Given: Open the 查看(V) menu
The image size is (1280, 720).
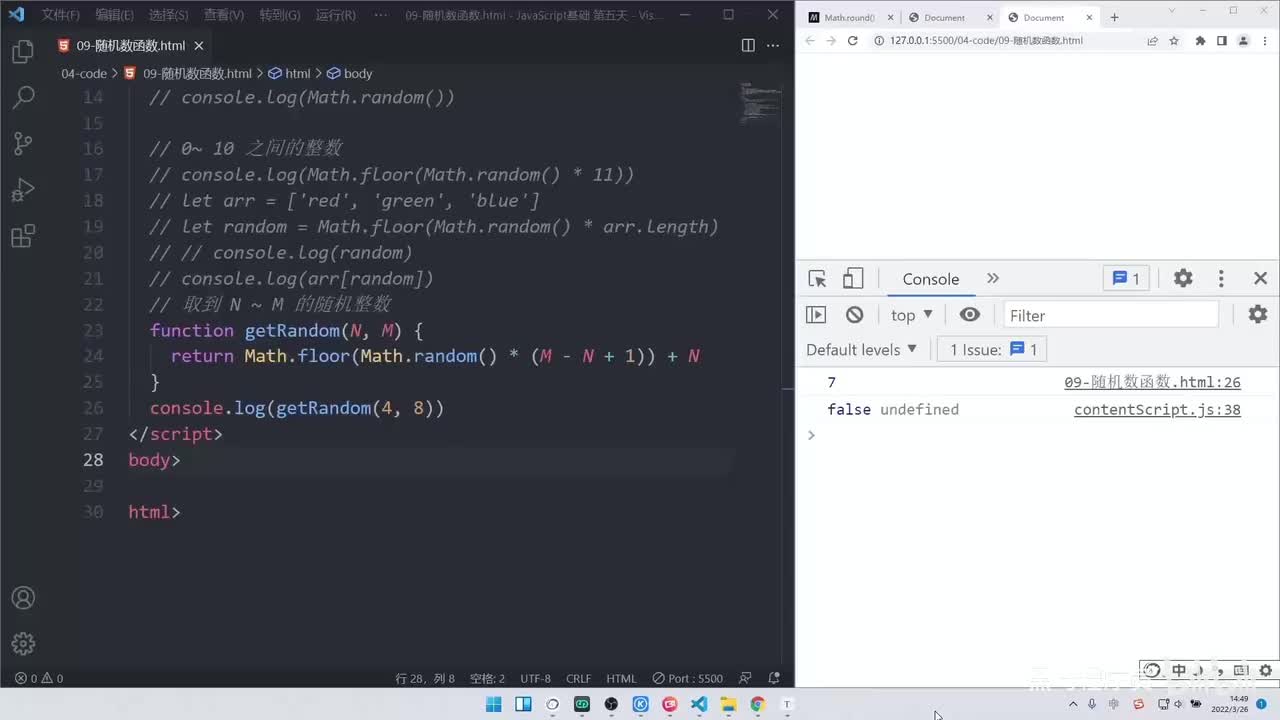Looking at the screenshot, I should [x=224, y=15].
